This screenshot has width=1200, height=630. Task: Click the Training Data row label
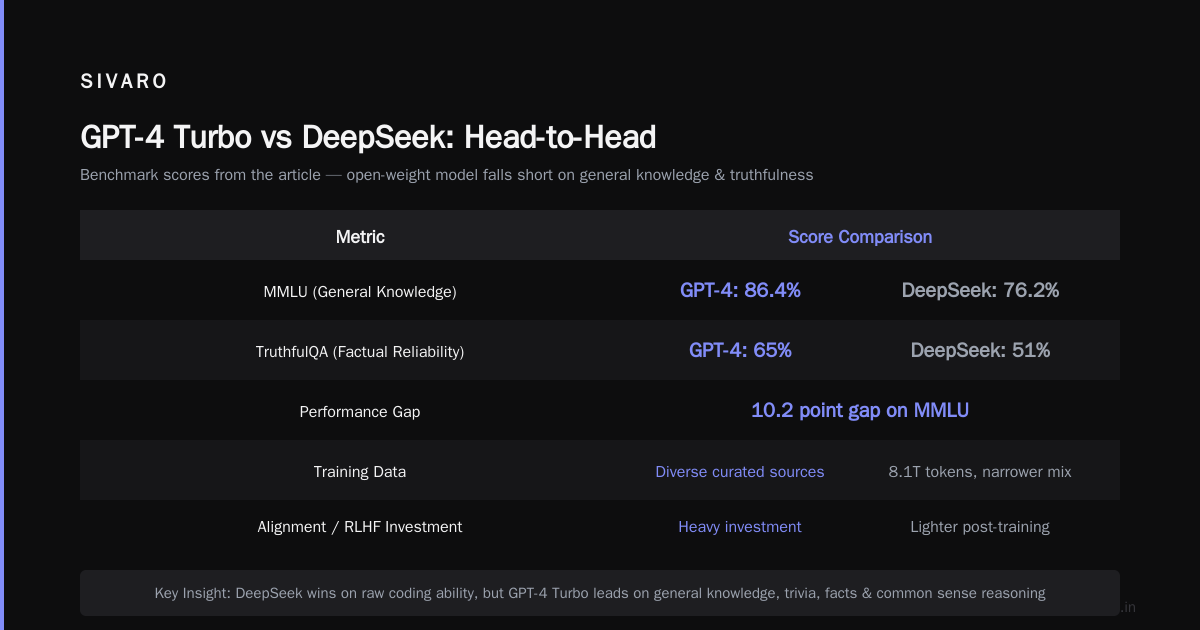tap(360, 472)
